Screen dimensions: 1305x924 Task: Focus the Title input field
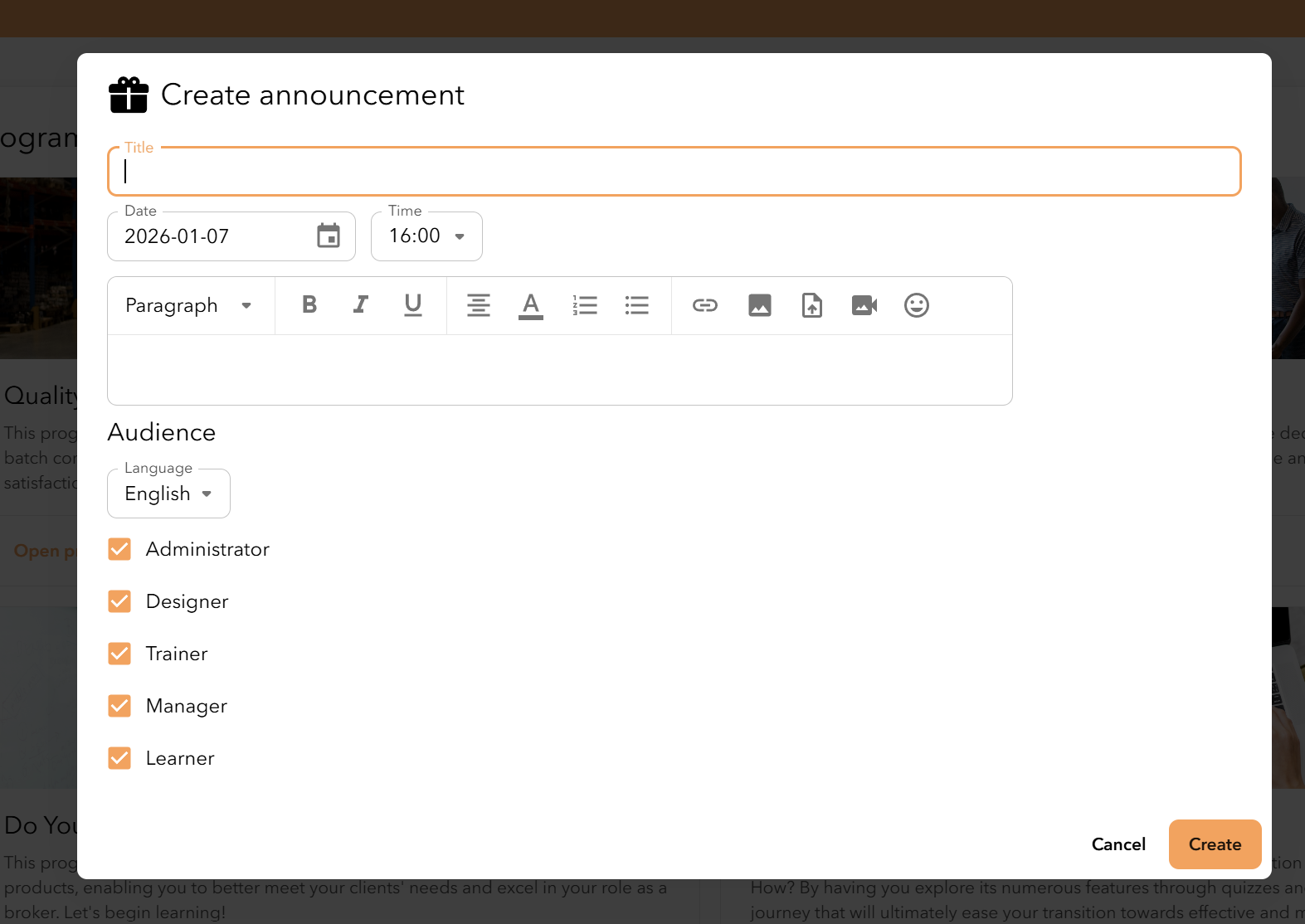click(x=674, y=172)
